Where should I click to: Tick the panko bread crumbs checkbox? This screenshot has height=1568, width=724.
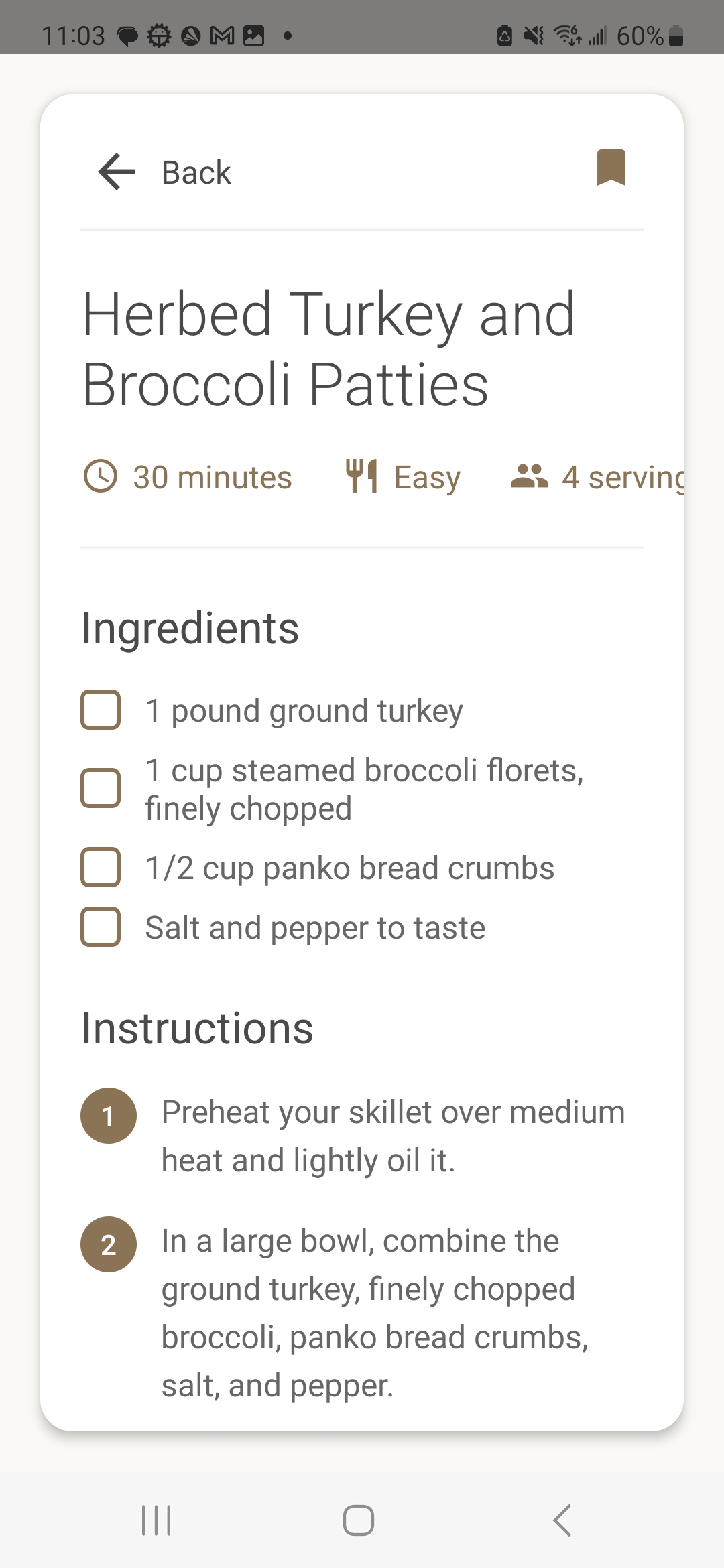click(x=101, y=867)
